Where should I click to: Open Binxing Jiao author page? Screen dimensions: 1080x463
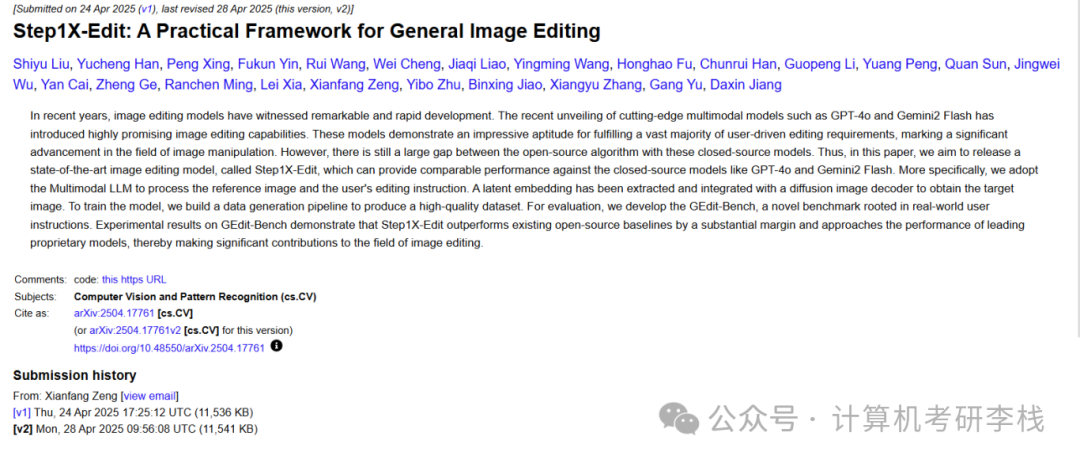click(x=511, y=85)
